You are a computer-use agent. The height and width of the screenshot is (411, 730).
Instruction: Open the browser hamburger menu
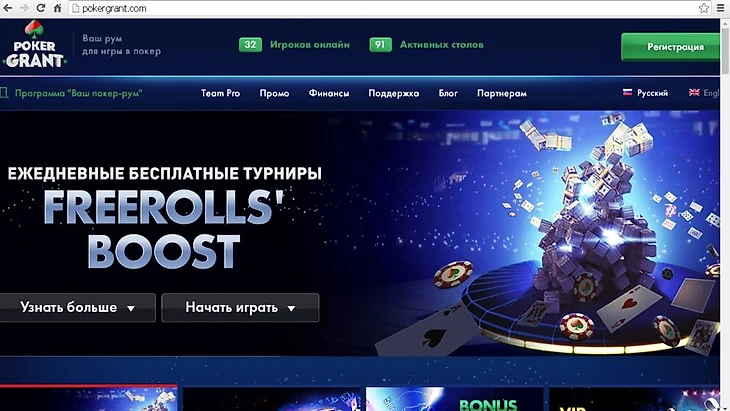(x=721, y=8)
